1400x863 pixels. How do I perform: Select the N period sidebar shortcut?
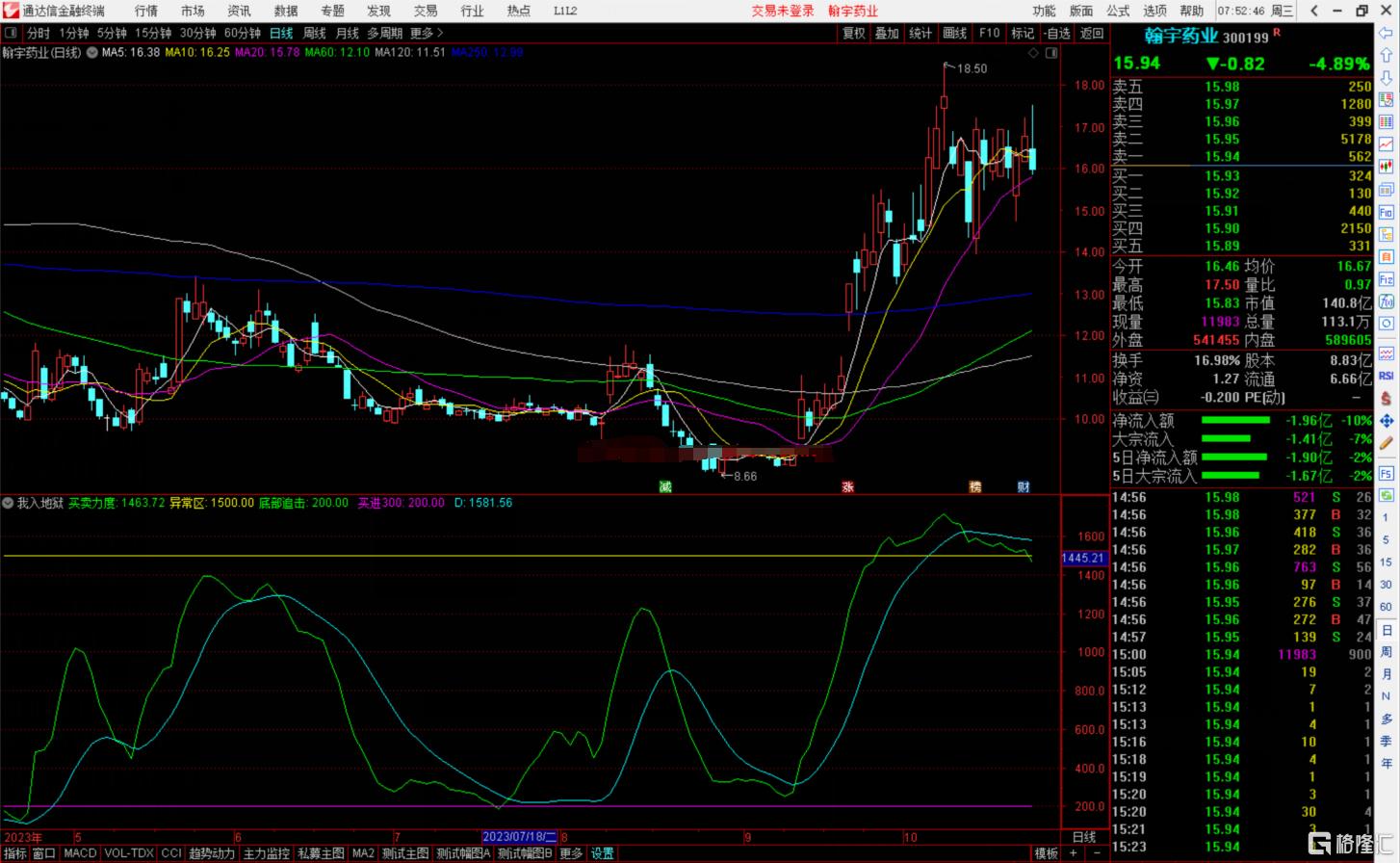point(1387,696)
